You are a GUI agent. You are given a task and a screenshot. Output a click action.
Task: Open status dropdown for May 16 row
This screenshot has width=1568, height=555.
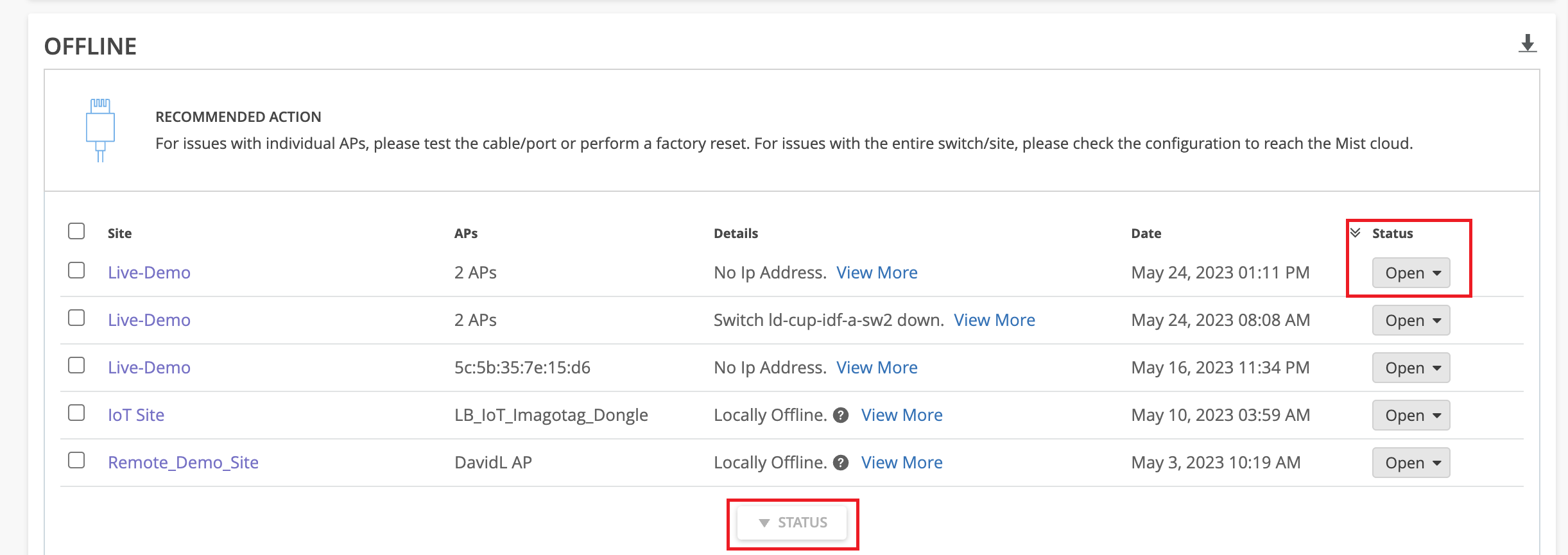[x=1411, y=368]
